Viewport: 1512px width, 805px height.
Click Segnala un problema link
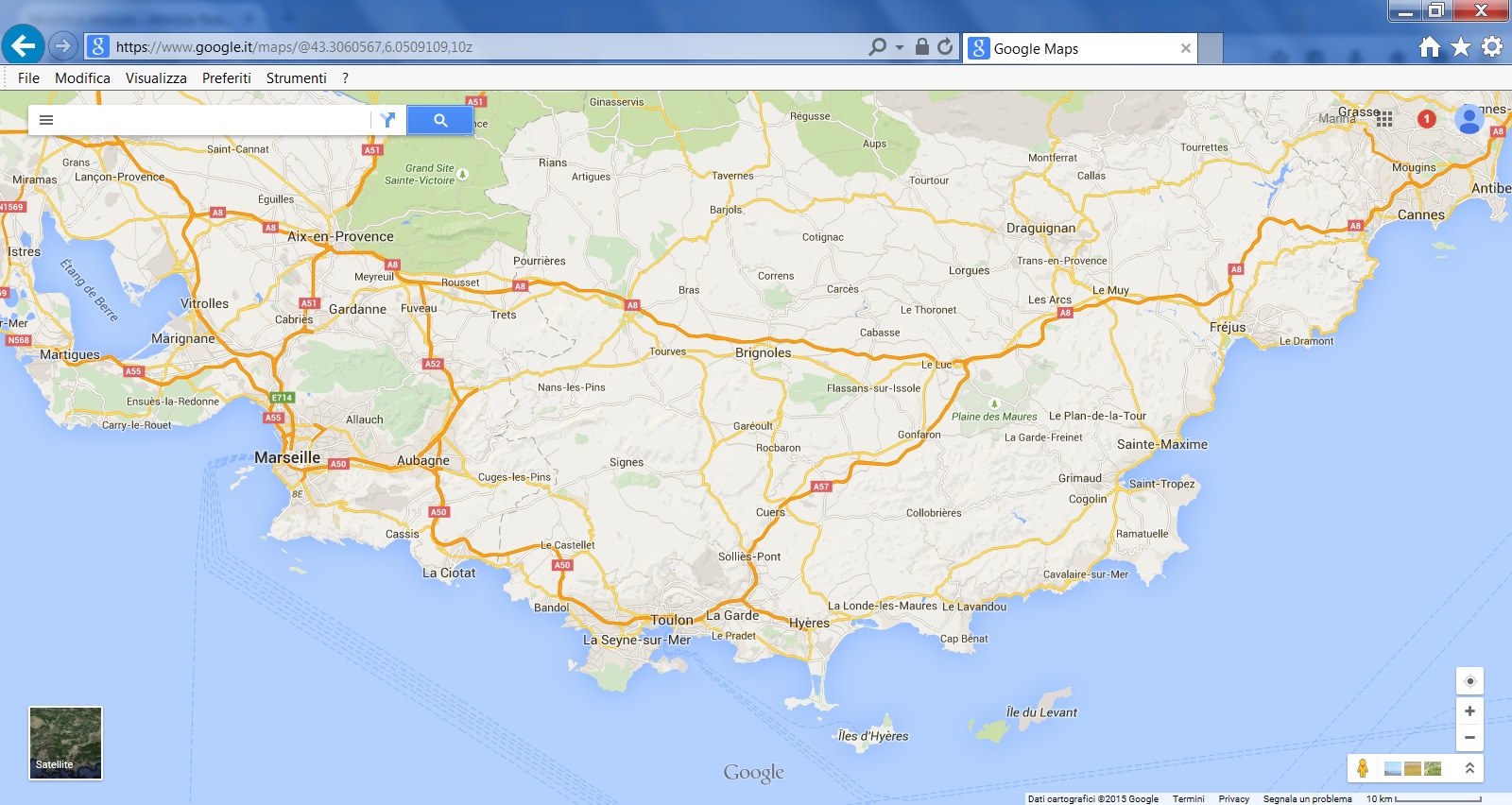pyautogui.click(x=1308, y=799)
